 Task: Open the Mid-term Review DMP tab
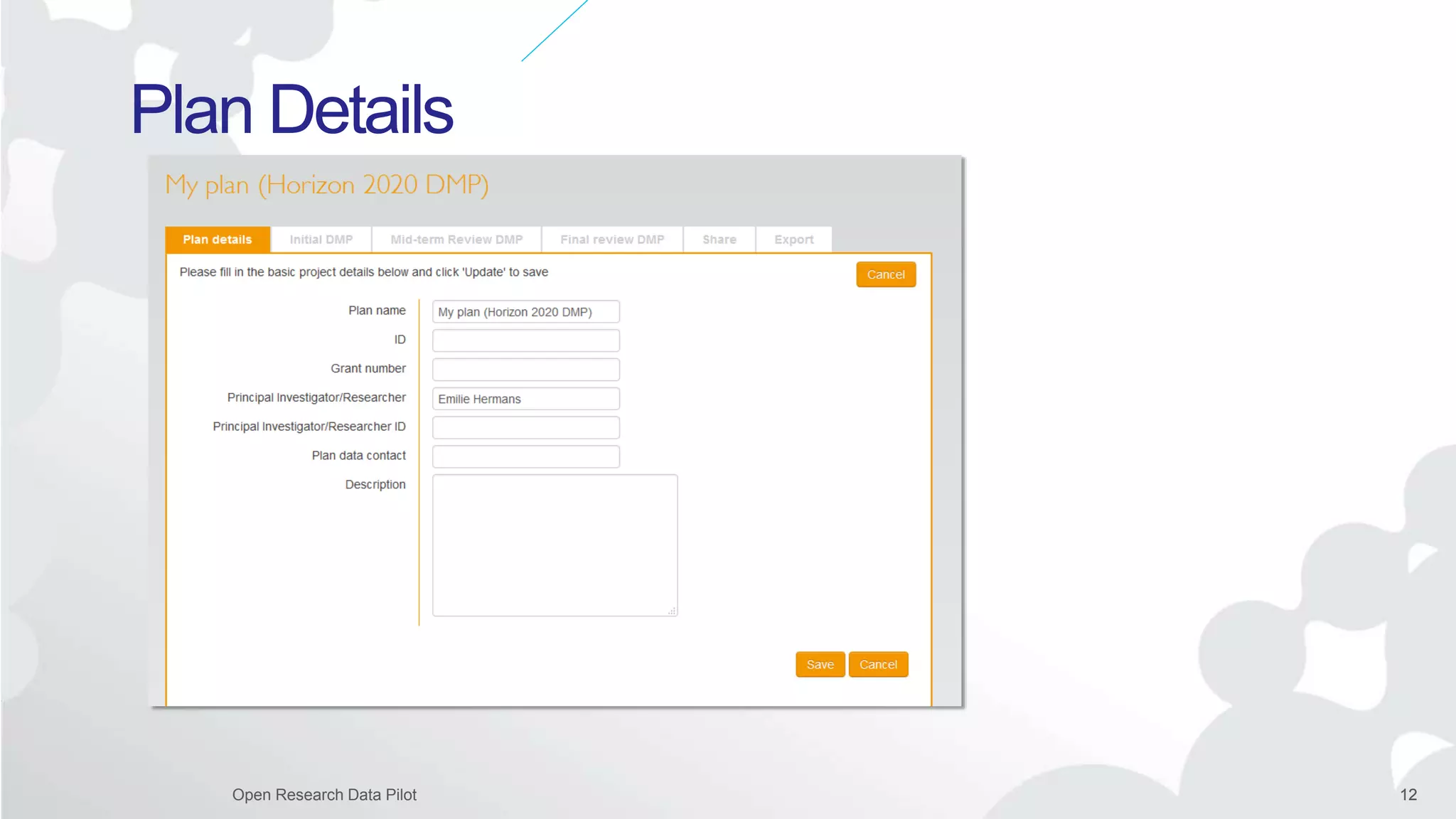click(x=456, y=240)
